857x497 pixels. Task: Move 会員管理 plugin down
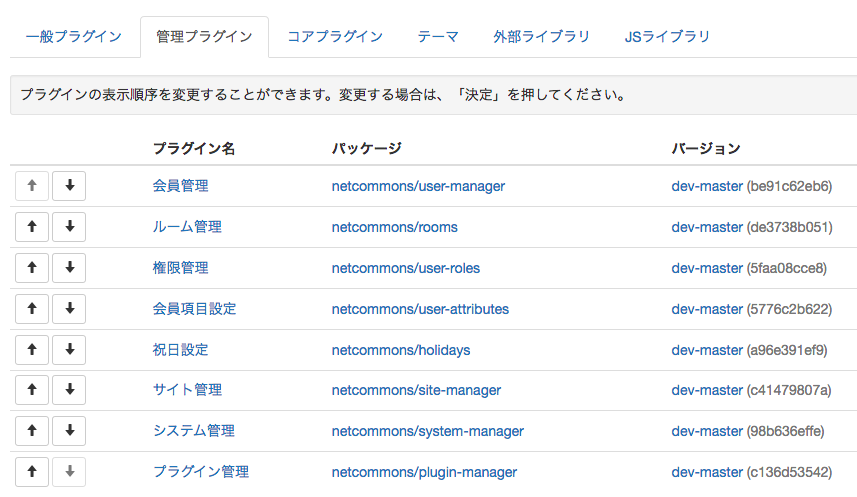click(x=69, y=186)
